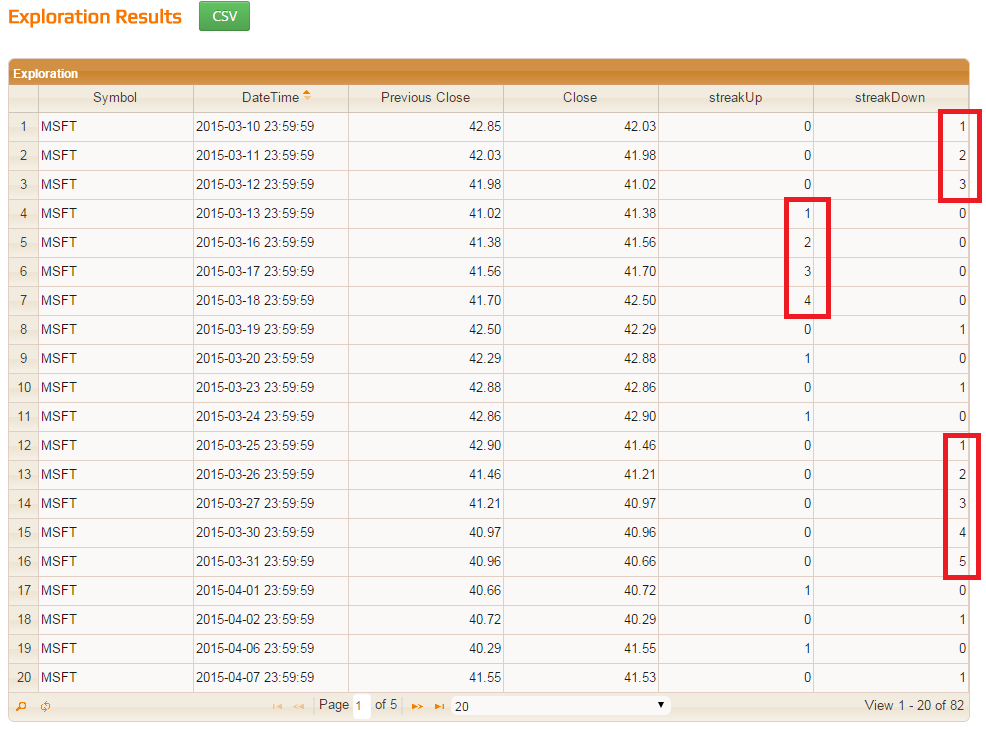The height and width of the screenshot is (729, 986).
Task: Select the 2015-03-27 23:59:59 date cell
Action: [270, 503]
